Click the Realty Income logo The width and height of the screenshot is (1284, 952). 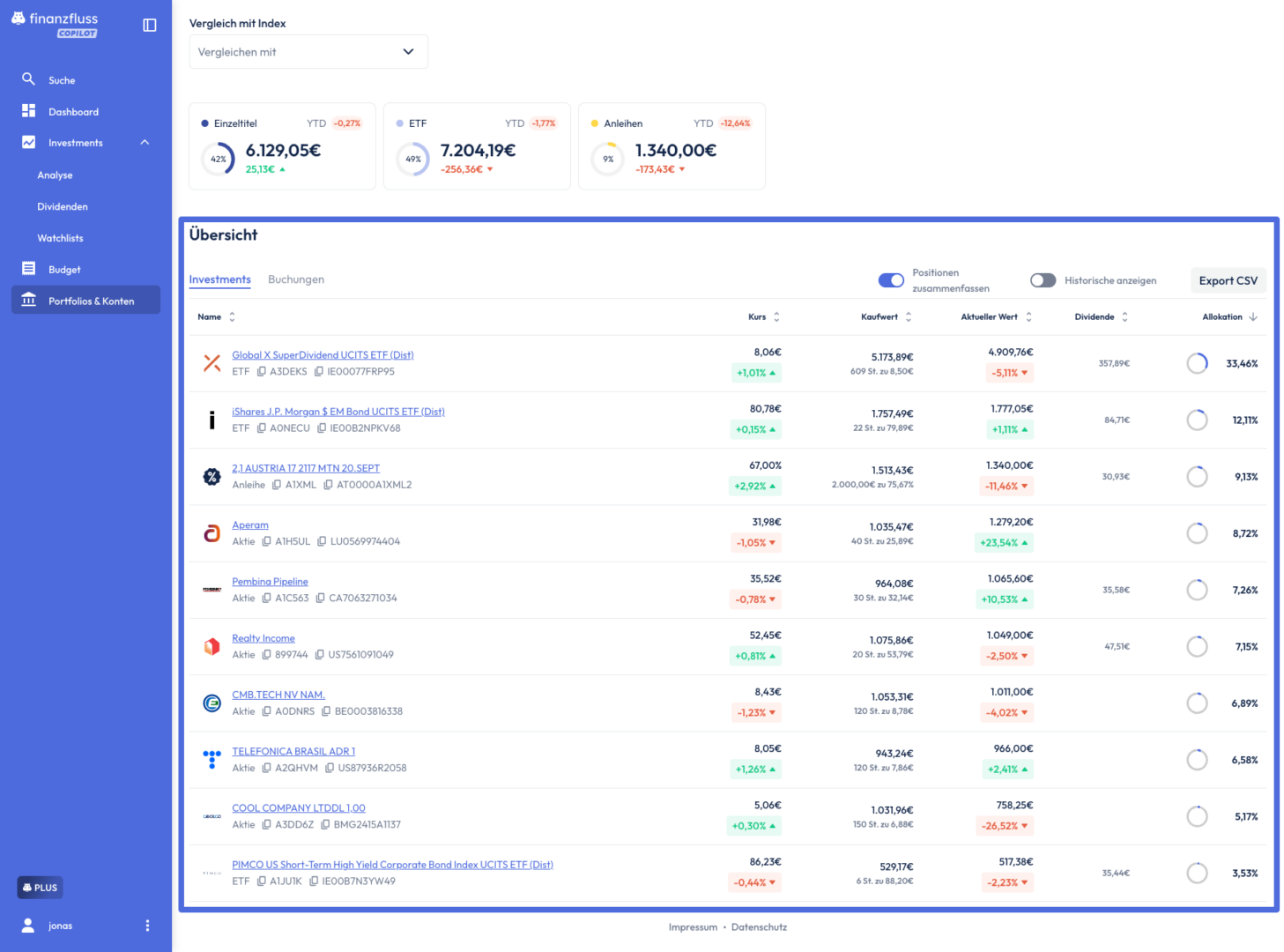coord(212,646)
